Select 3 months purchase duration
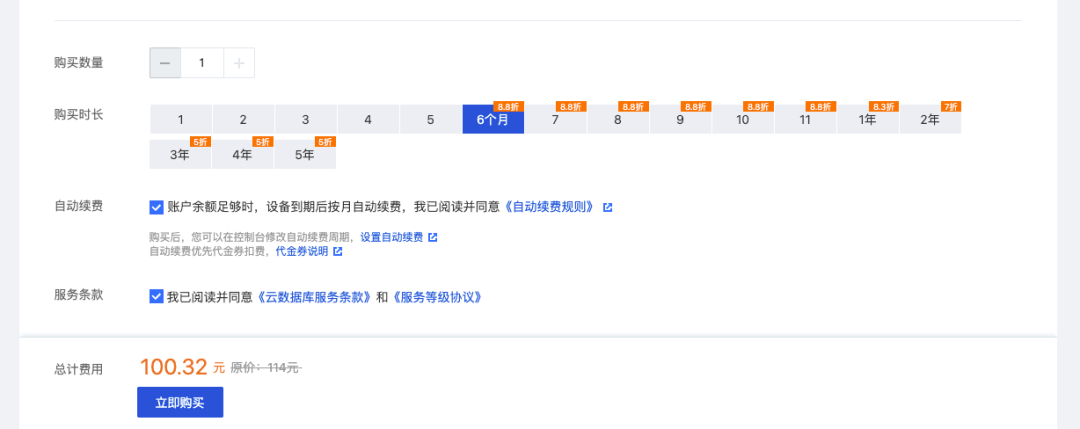Viewport: 1080px width, 429px height. pos(306,119)
